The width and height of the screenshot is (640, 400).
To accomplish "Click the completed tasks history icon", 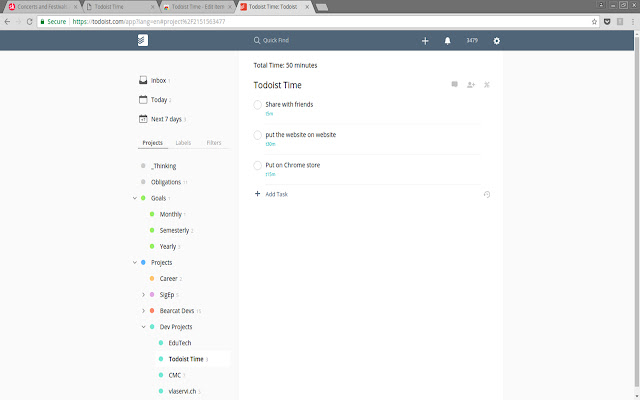I will 487,194.
